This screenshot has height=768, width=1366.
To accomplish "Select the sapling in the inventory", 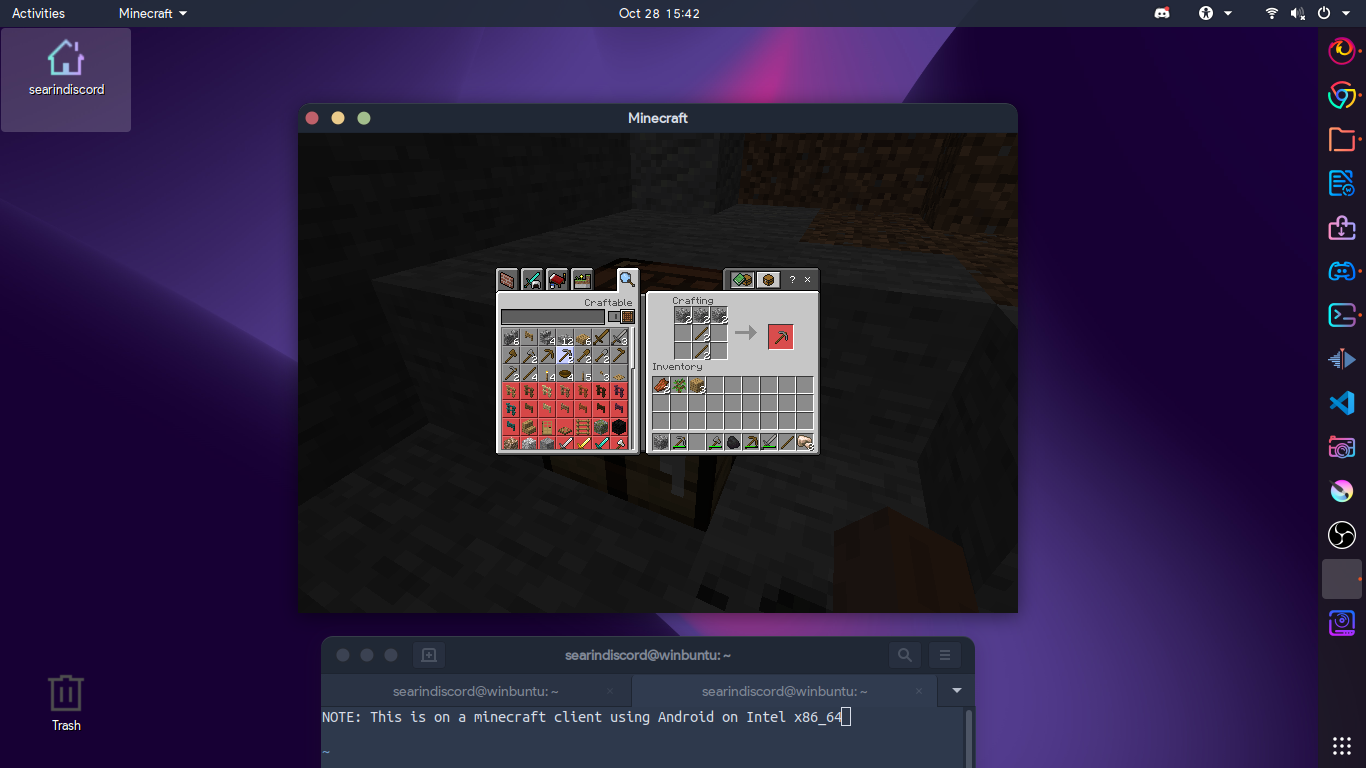I will pyautogui.click(x=679, y=385).
